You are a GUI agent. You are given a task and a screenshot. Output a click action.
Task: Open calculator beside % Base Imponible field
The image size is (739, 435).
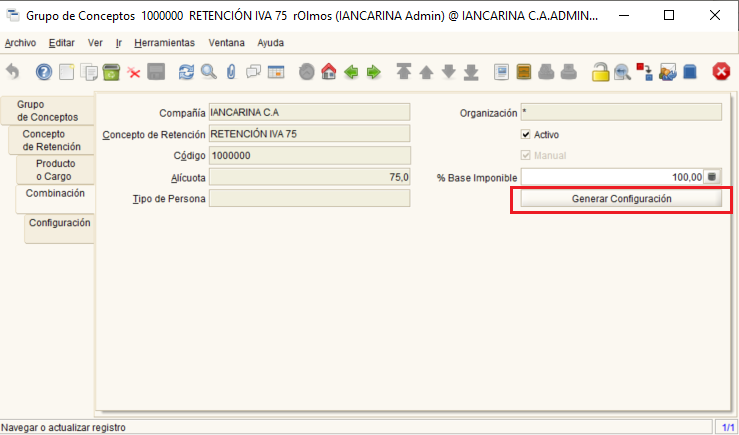coord(712,177)
